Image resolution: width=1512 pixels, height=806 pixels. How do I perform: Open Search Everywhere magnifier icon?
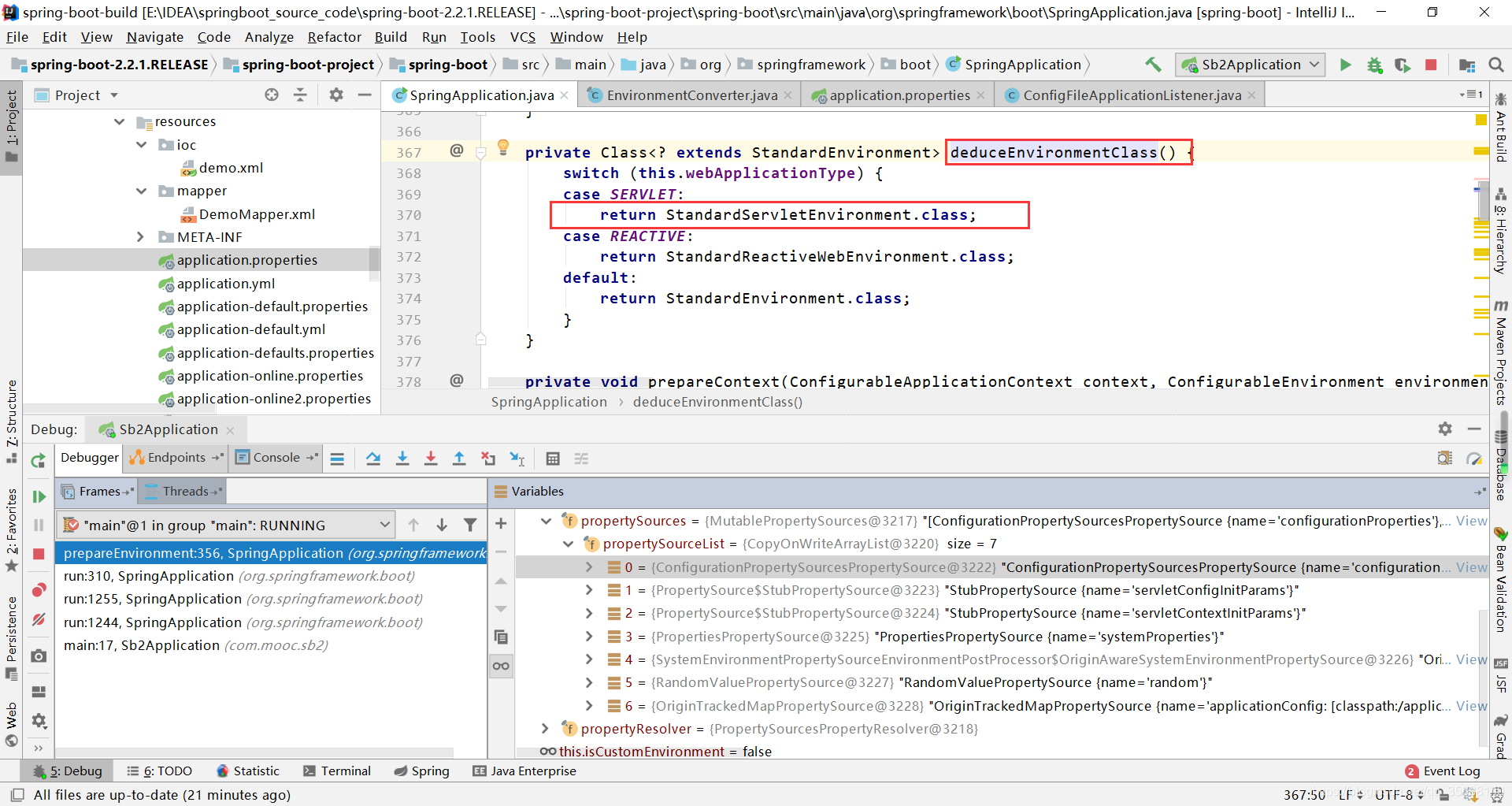coord(1496,65)
